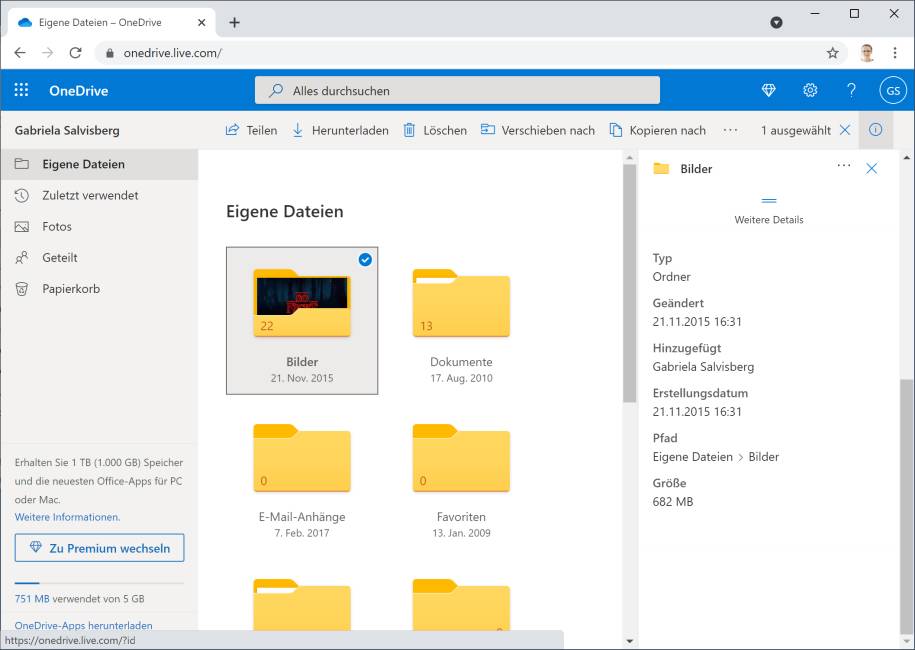Reload the page in the browser
Image resolution: width=915 pixels, height=650 pixels.
tap(75, 53)
